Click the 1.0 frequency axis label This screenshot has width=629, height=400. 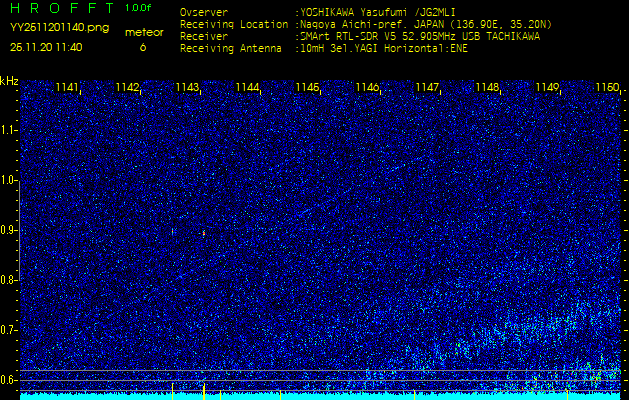pyautogui.click(x=7, y=181)
